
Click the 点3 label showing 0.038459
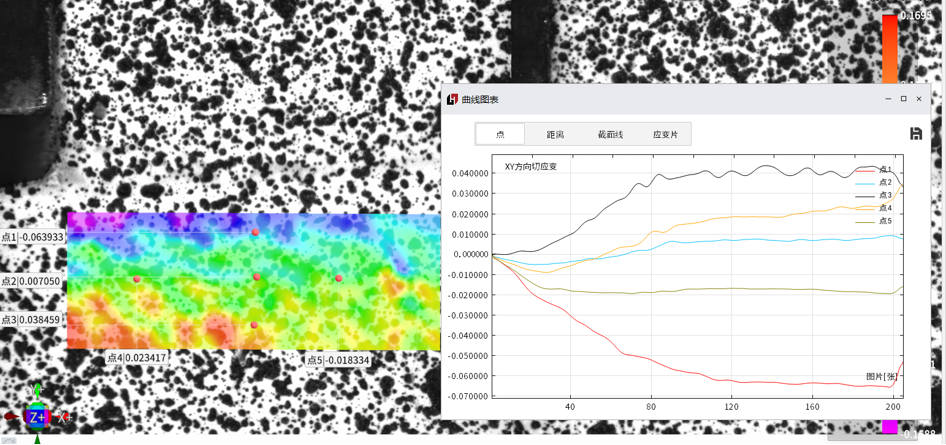[32, 320]
